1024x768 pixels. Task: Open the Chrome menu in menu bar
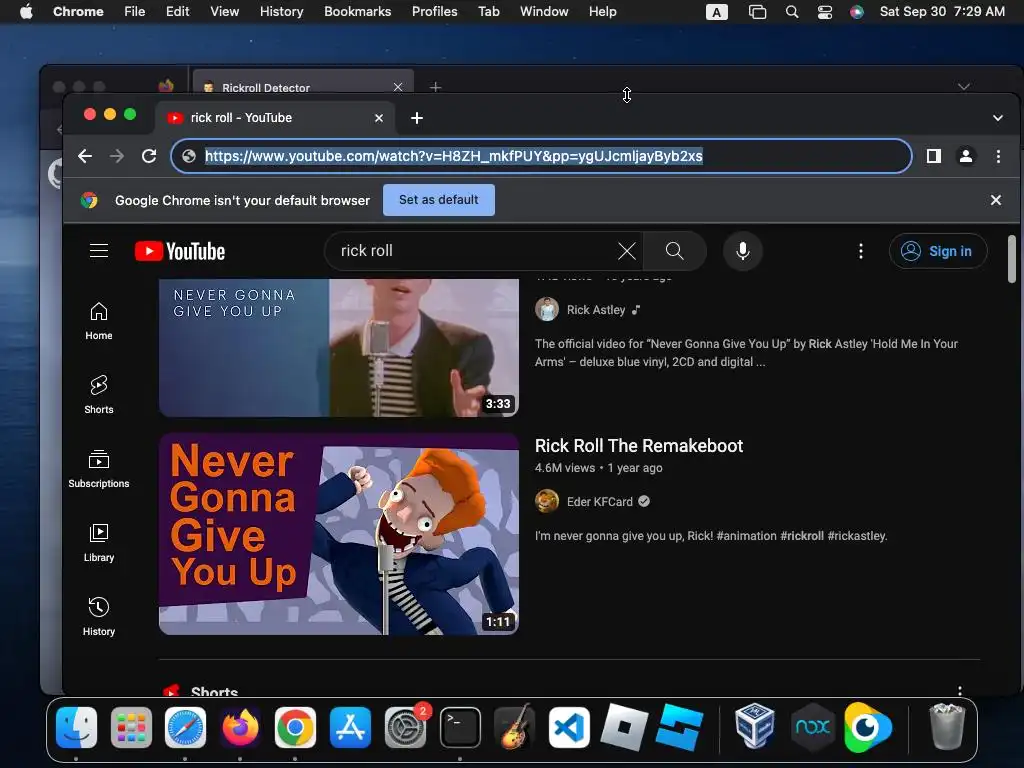pyautogui.click(x=78, y=11)
